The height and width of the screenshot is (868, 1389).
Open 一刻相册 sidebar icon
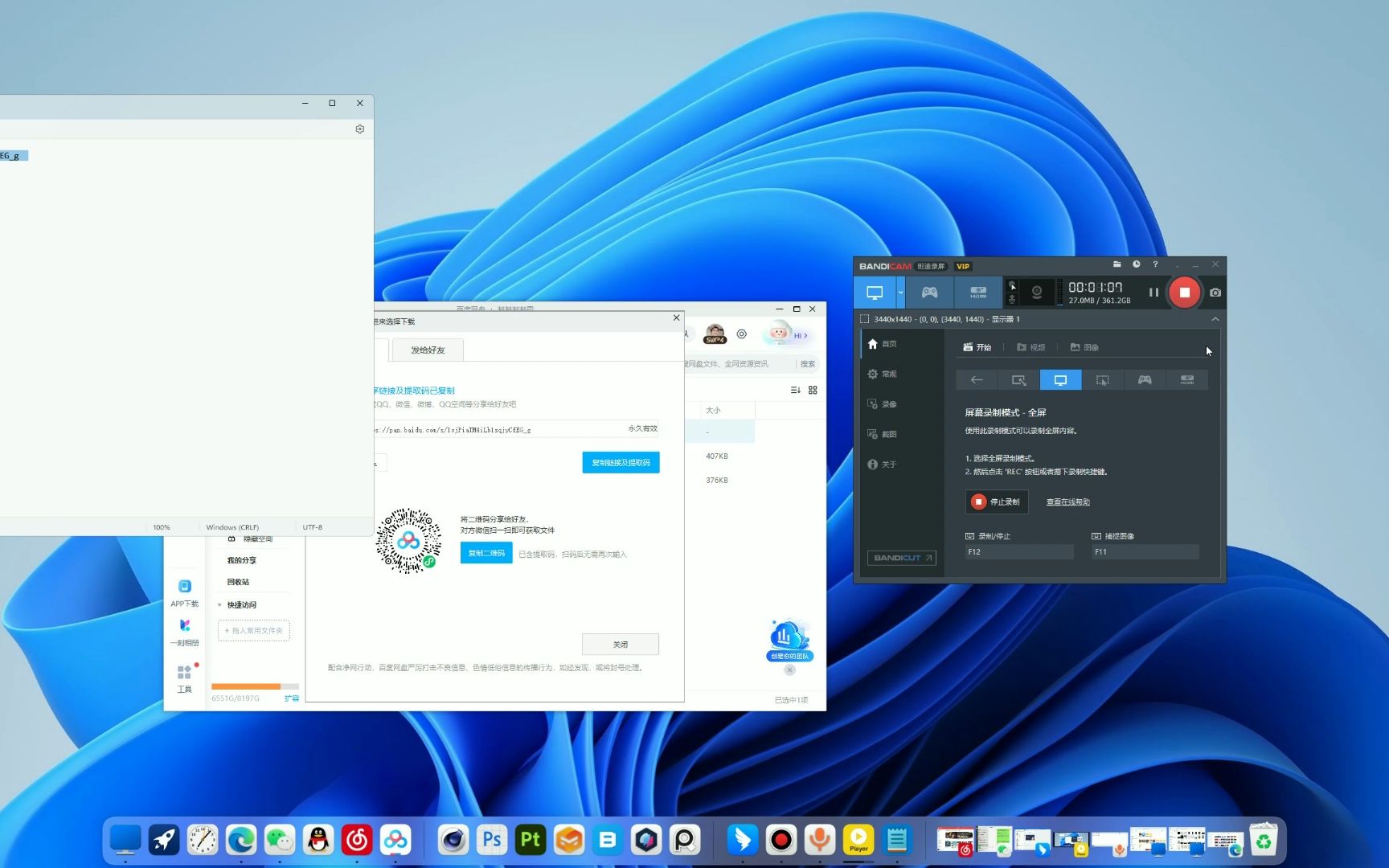tap(184, 633)
